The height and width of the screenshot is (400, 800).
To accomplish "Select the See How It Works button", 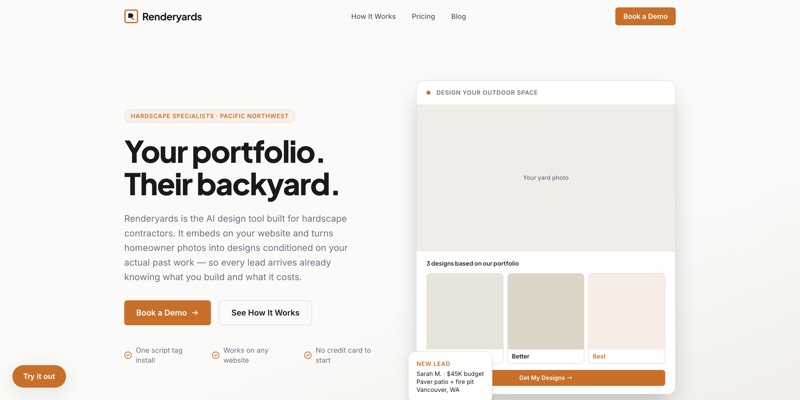I will tap(265, 313).
